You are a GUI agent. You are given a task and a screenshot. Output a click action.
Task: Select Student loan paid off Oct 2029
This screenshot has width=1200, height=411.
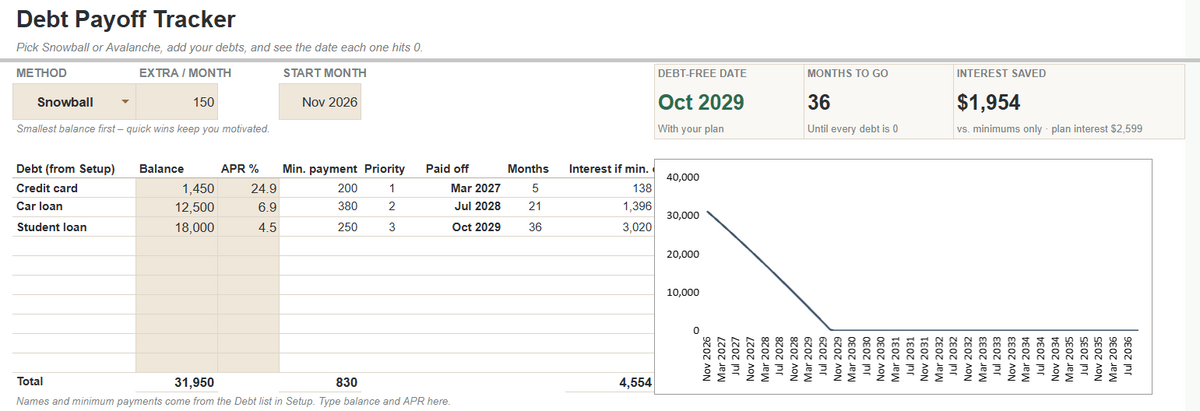(476, 227)
